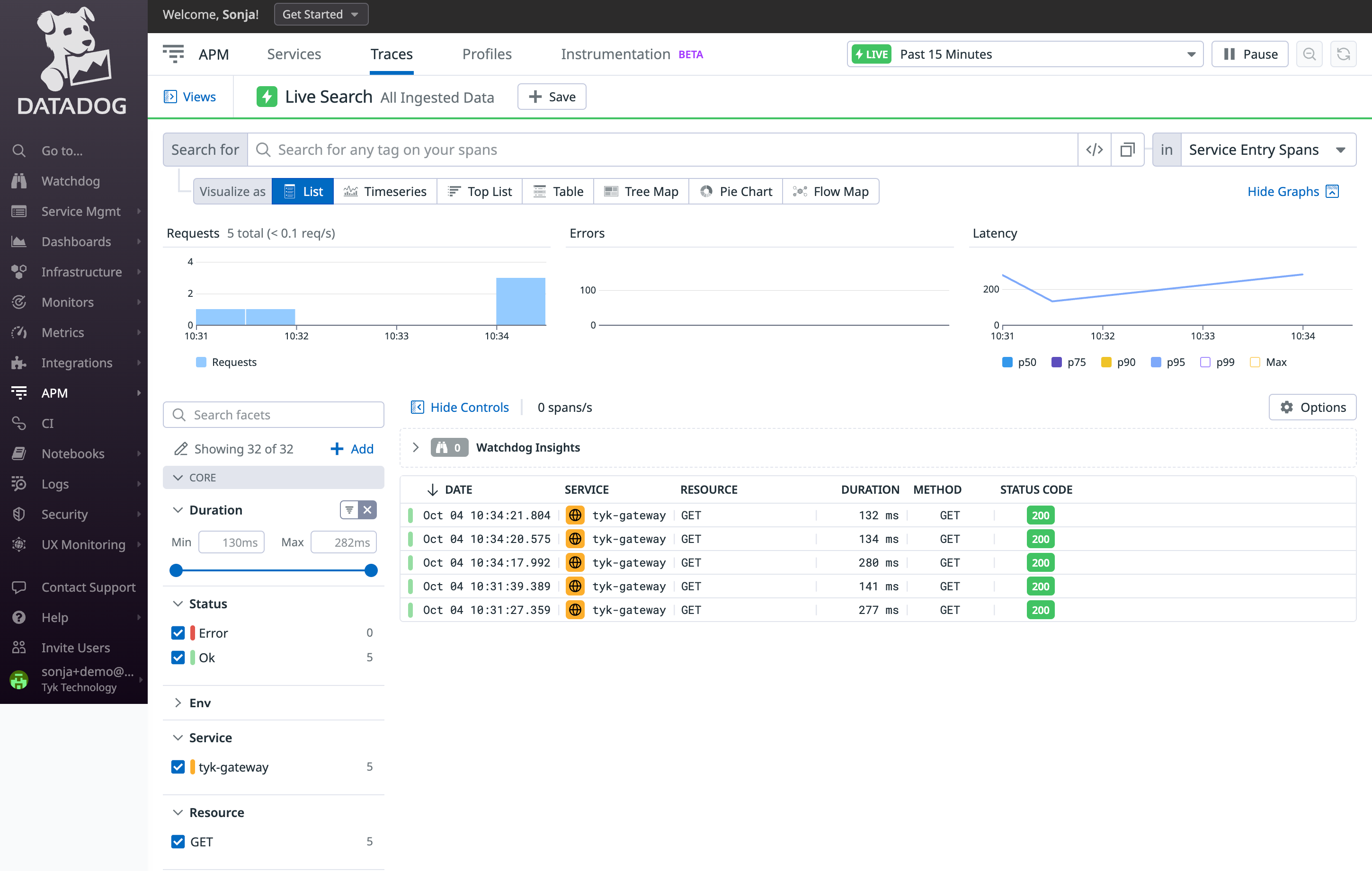The width and height of the screenshot is (1372, 871).
Task: Select the Infrastructure icon in sidebar
Action: (x=19, y=272)
